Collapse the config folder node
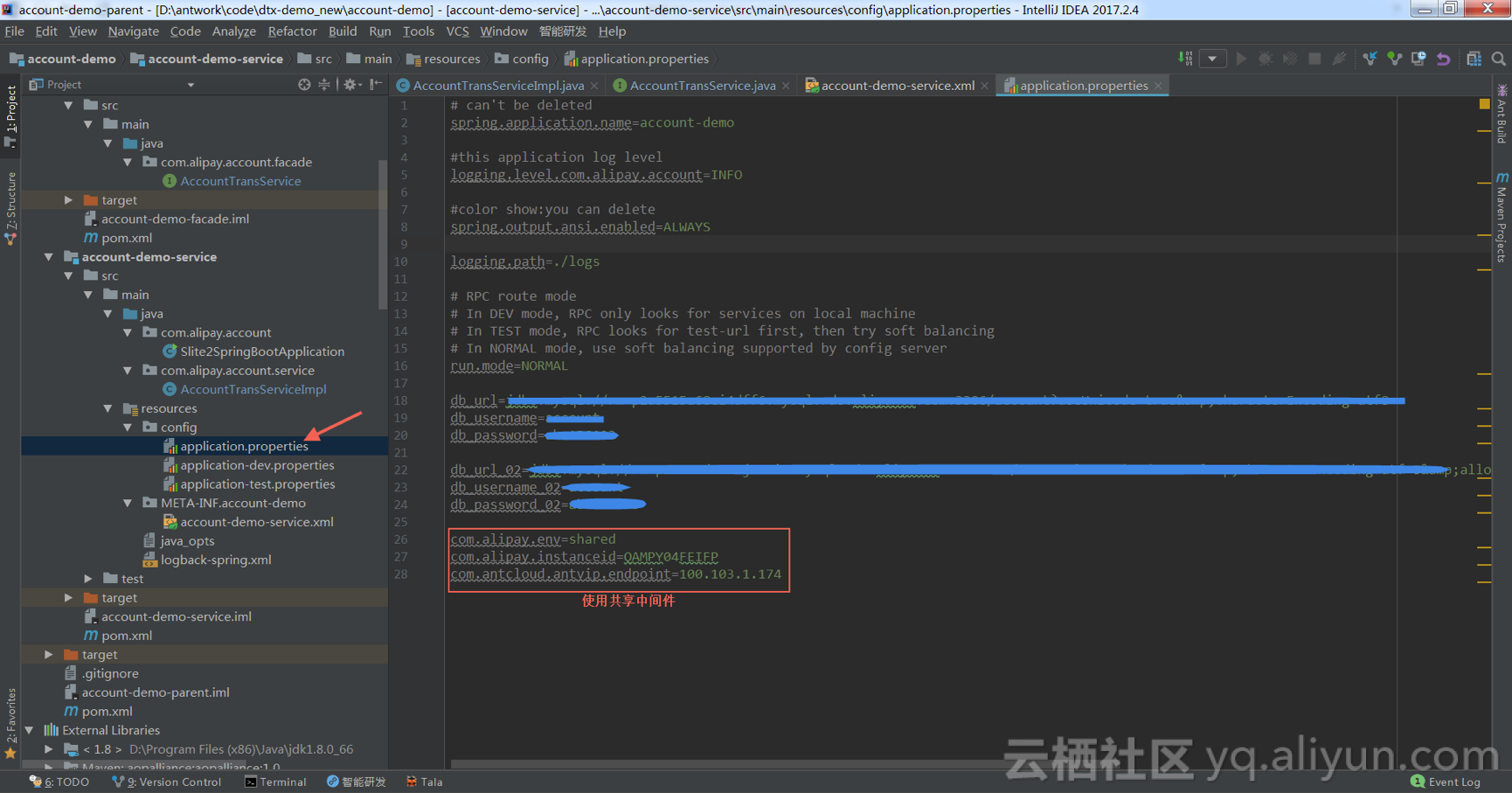 [x=128, y=428]
